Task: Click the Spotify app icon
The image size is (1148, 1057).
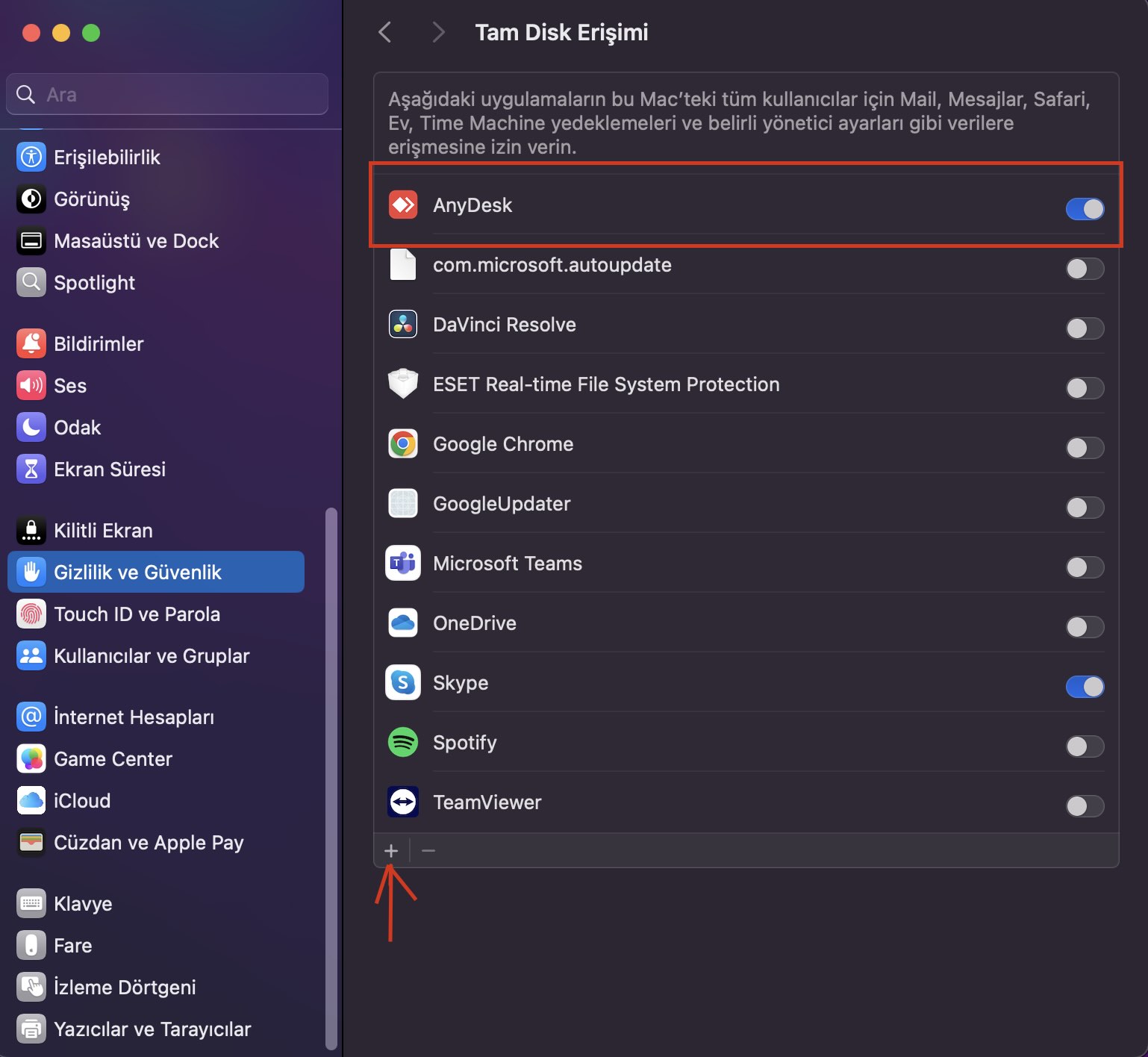Action: coord(403,743)
